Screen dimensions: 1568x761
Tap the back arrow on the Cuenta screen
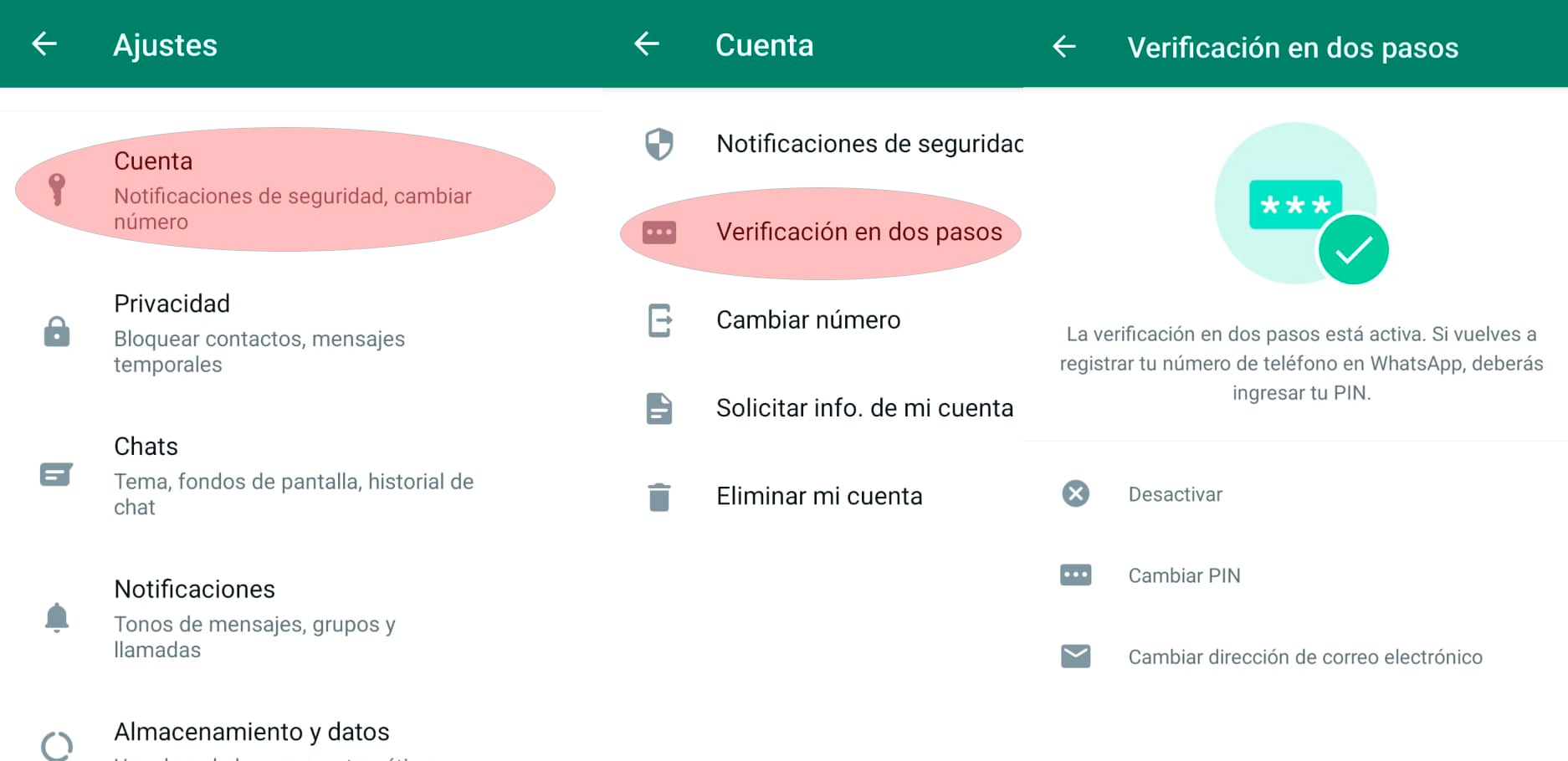point(646,44)
